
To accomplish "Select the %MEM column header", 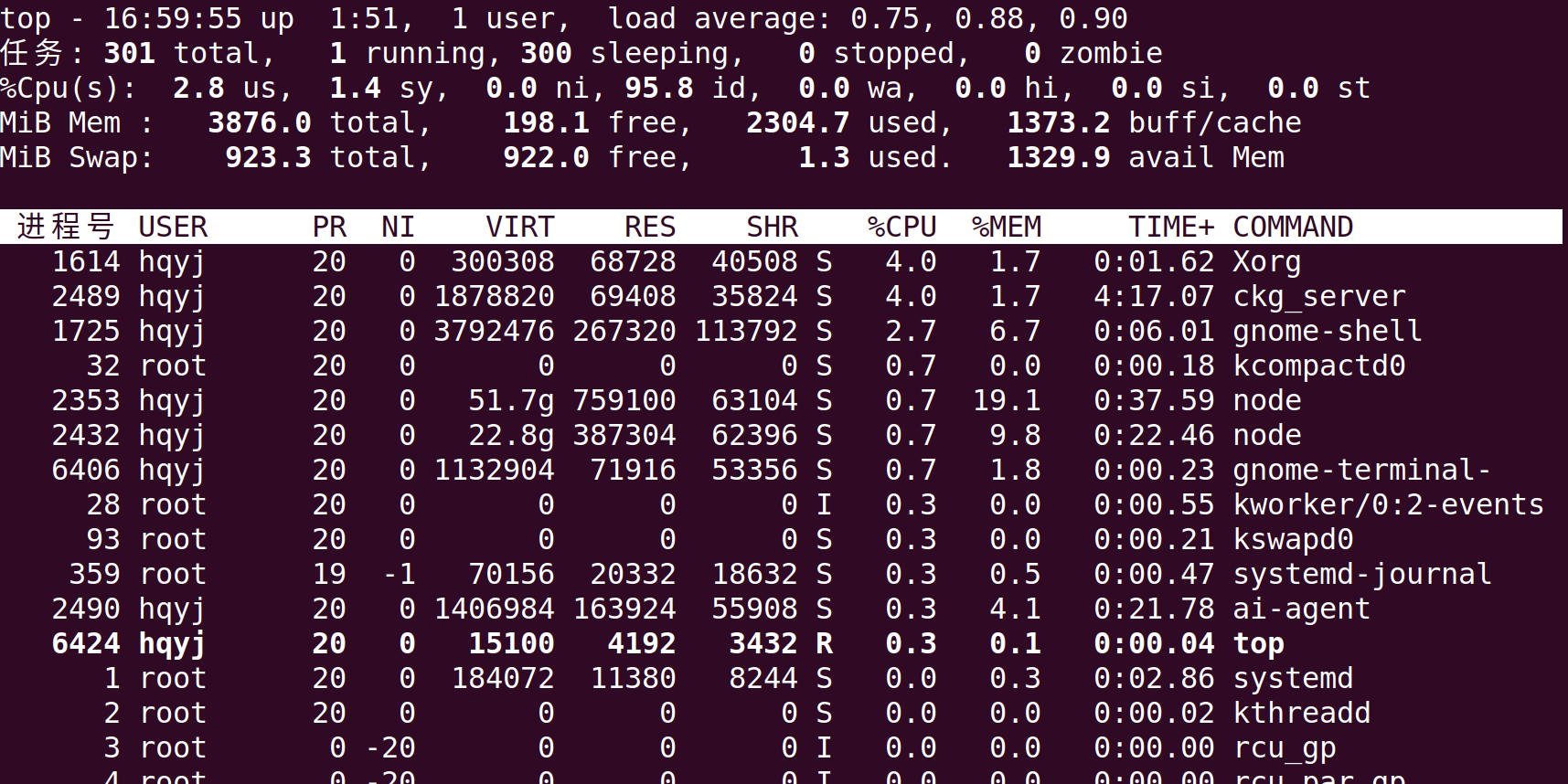I will pyautogui.click(x=1007, y=227).
